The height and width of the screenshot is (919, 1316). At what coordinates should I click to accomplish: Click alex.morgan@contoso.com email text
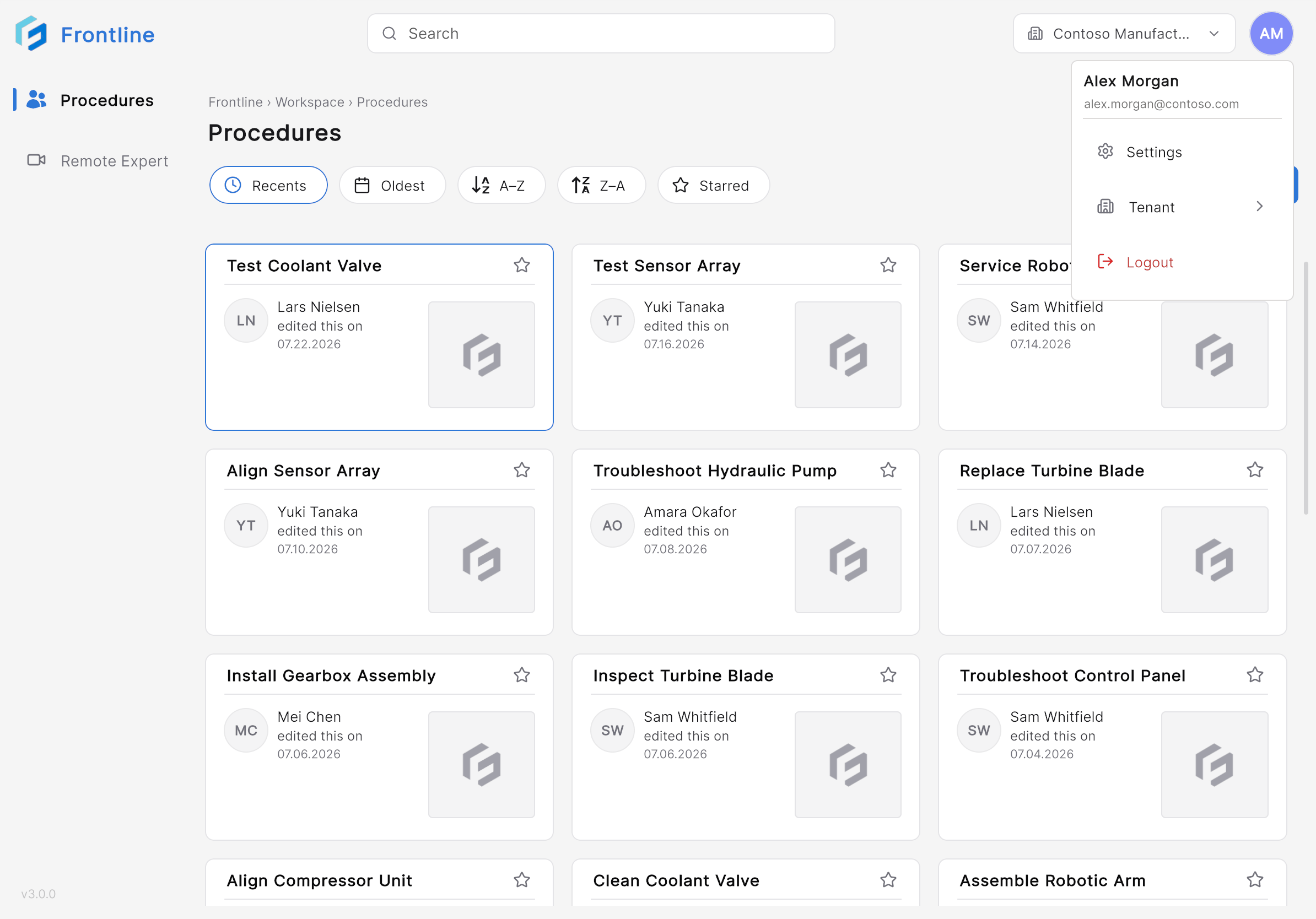(x=1161, y=104)
